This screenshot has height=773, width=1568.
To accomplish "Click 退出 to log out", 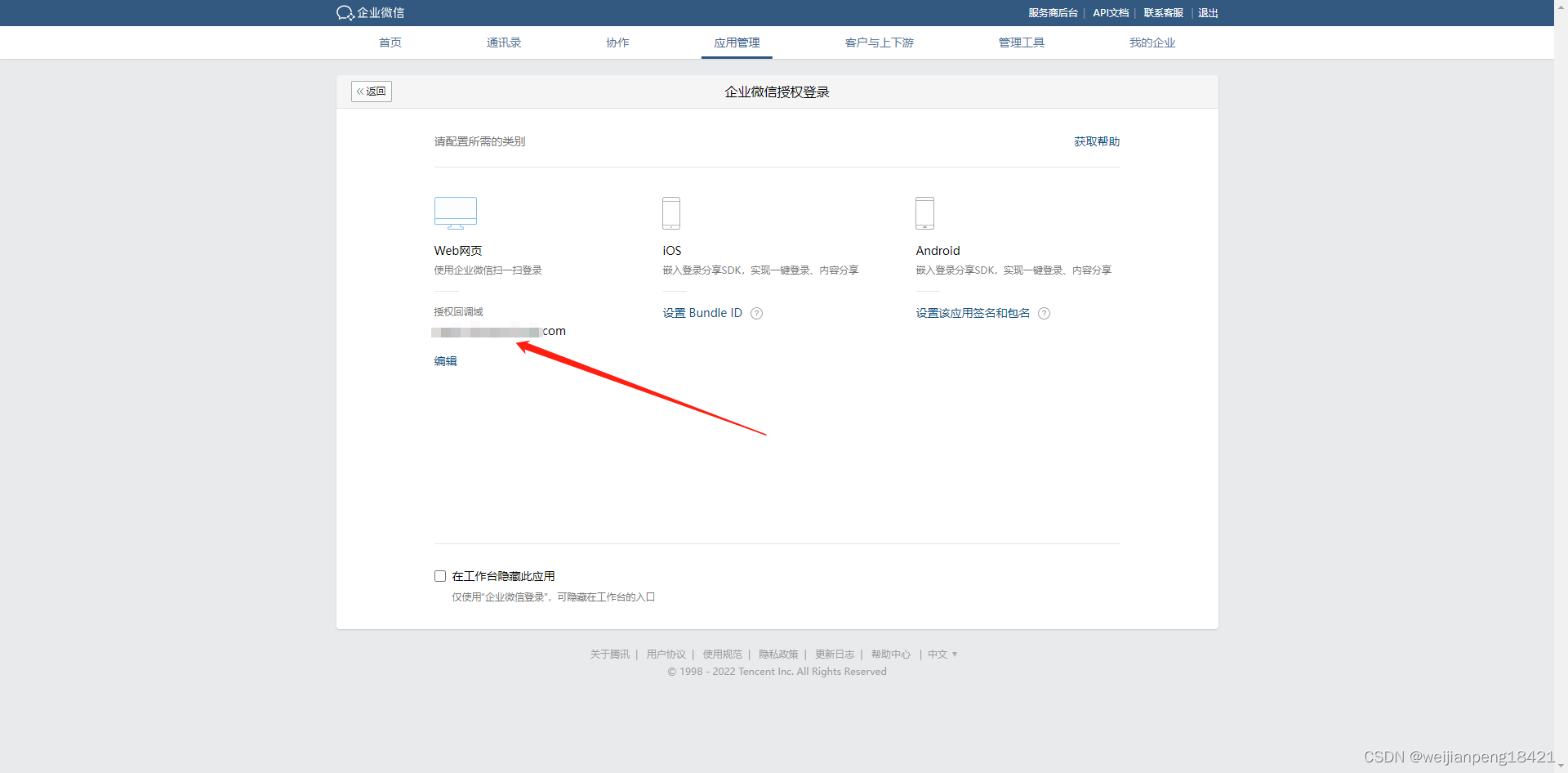I will click(x=1208, y=13).
